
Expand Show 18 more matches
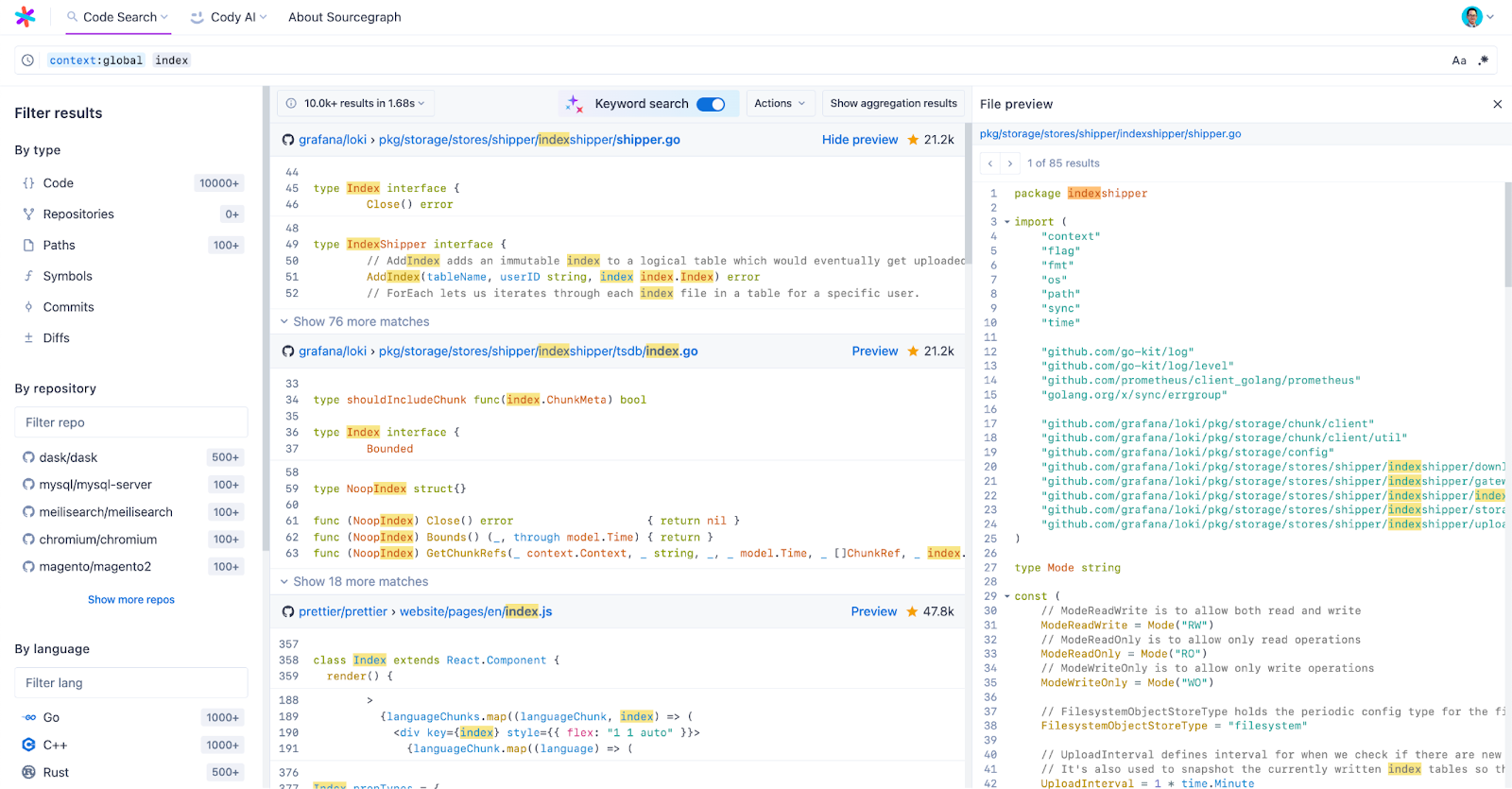tap(355, 582)
